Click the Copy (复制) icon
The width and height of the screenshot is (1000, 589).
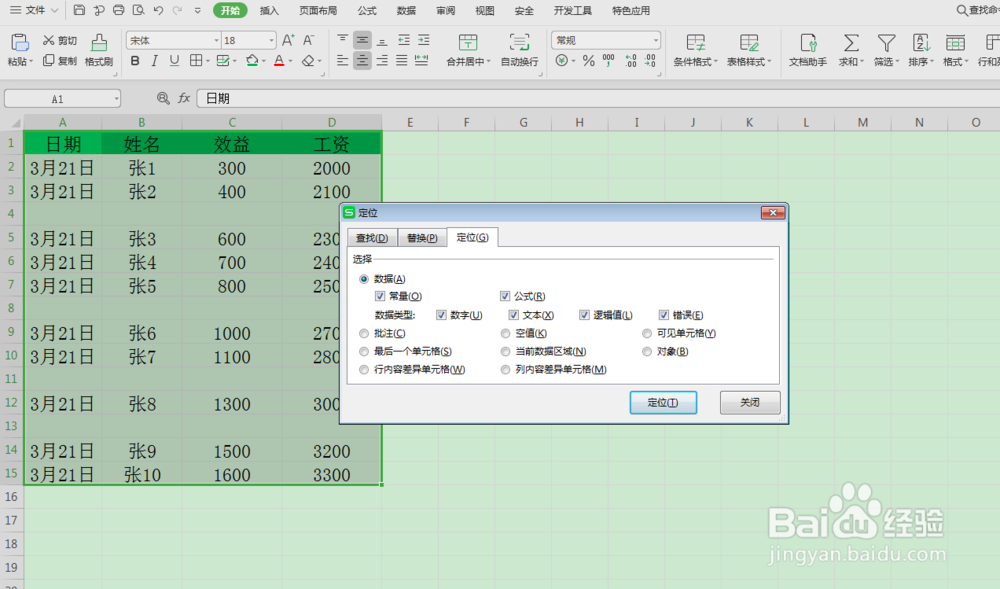click(x=48, y=61)
